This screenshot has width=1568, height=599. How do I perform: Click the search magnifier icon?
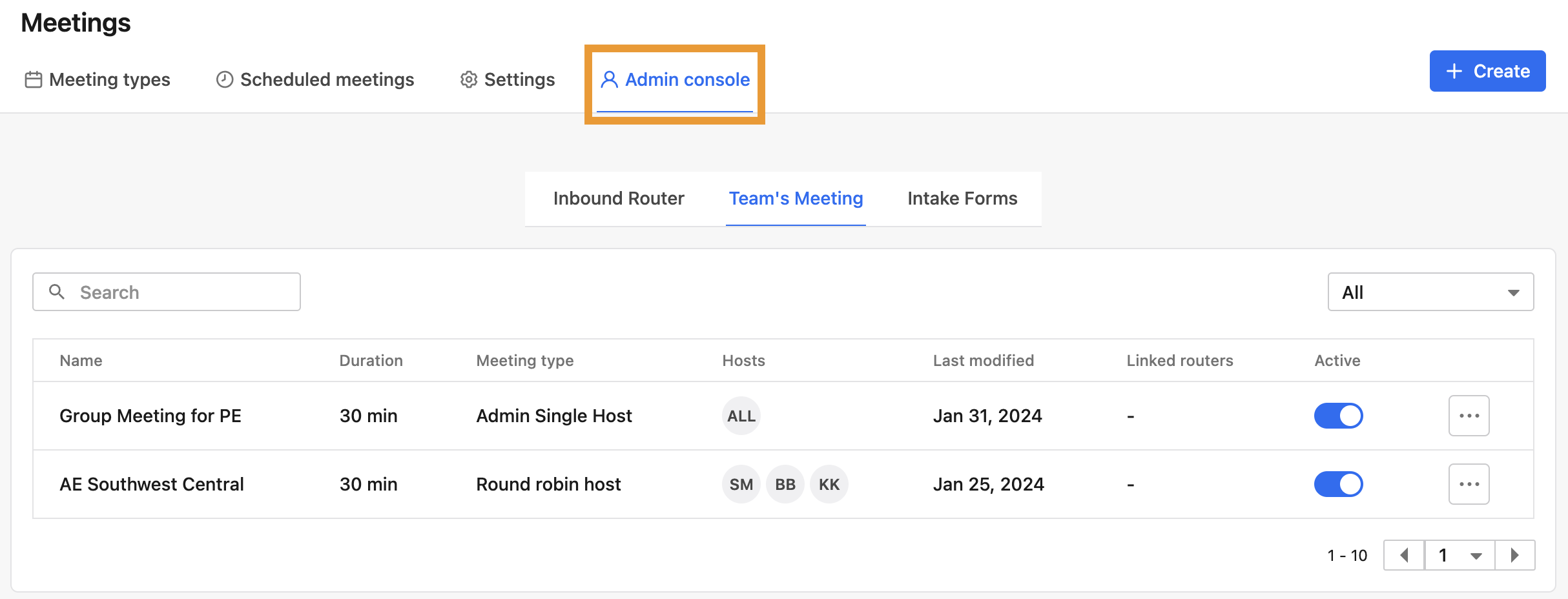point(57,292)
